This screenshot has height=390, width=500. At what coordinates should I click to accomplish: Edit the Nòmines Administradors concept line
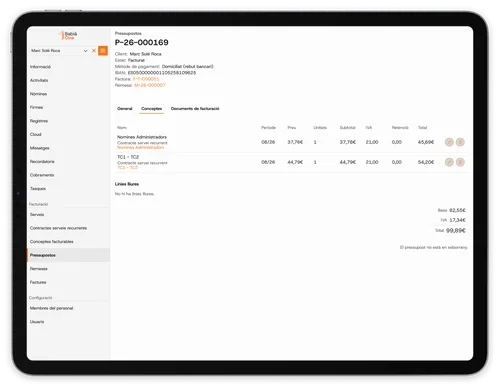[449, 142]
